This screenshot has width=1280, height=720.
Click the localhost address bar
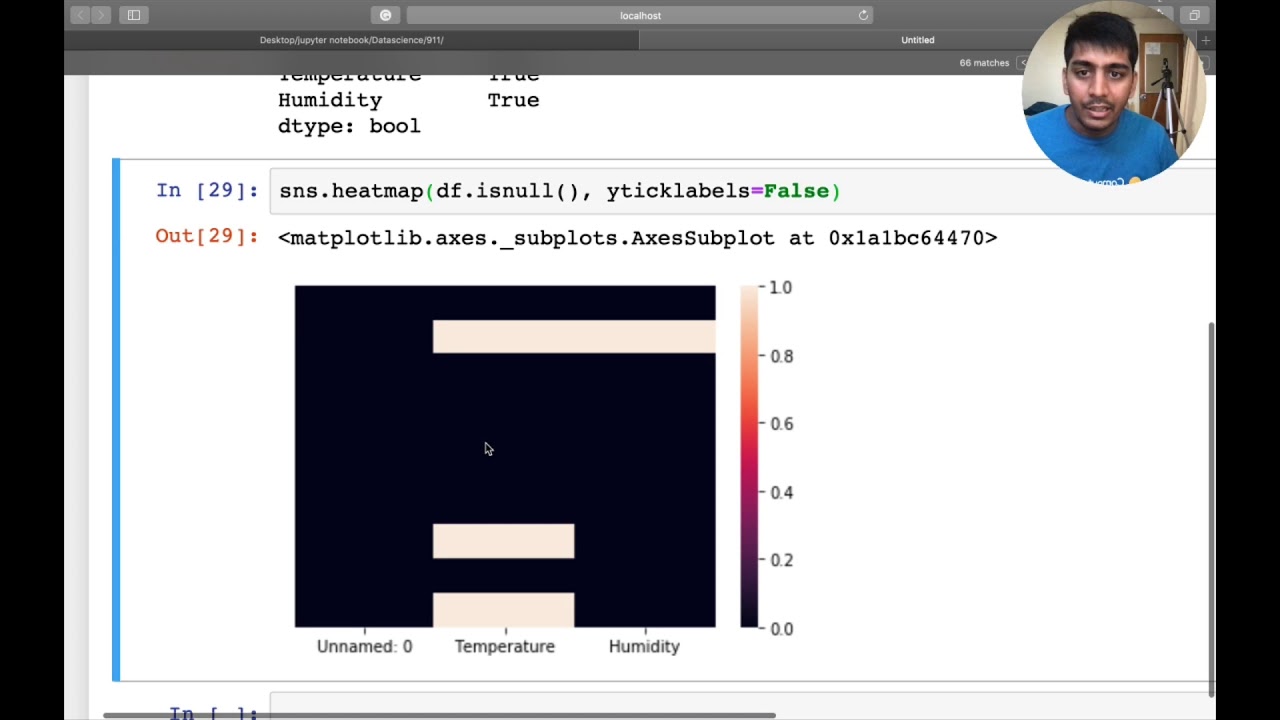(x=640, y=15)
